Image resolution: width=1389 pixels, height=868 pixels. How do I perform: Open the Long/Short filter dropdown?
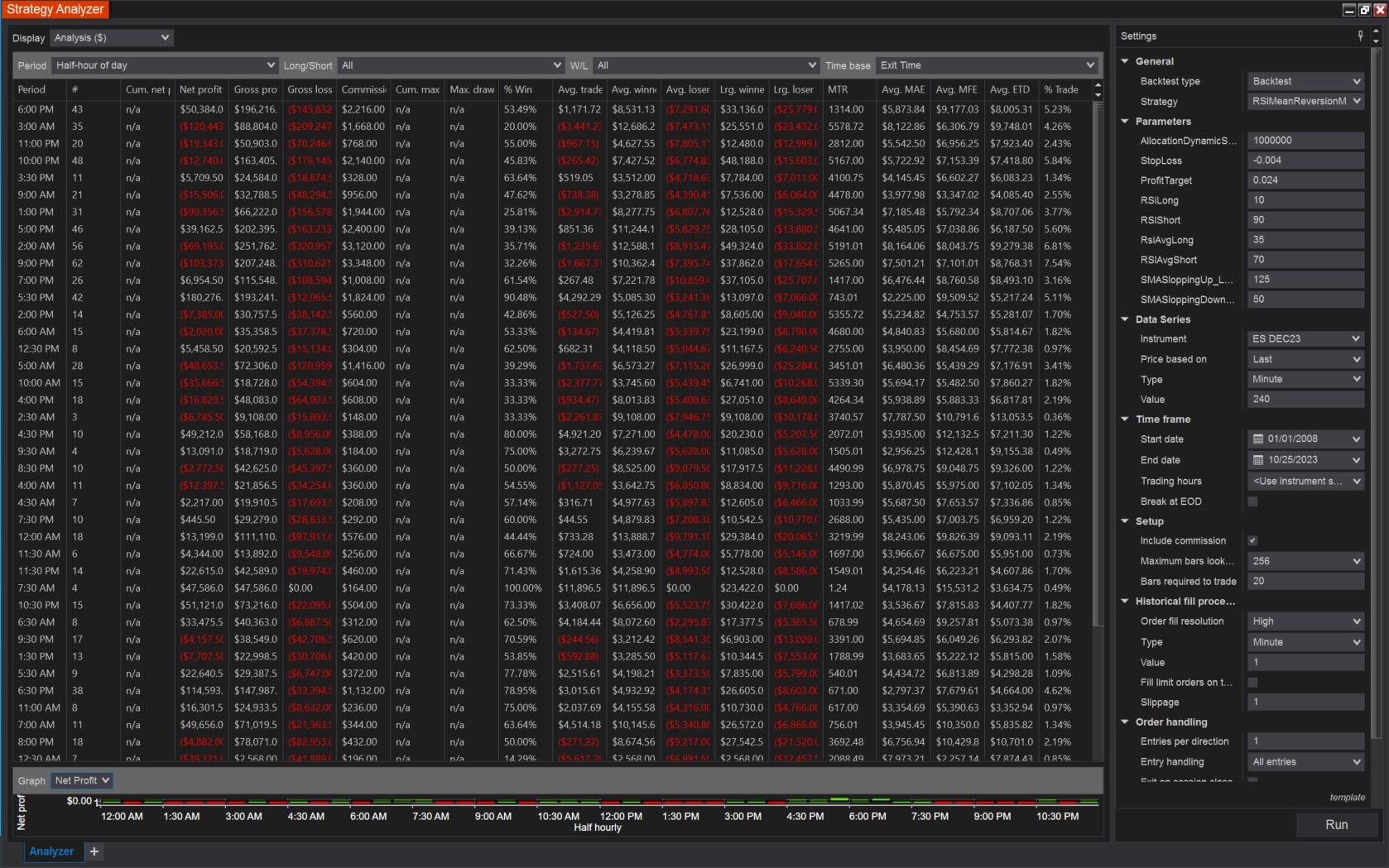[x=451, y=65]
